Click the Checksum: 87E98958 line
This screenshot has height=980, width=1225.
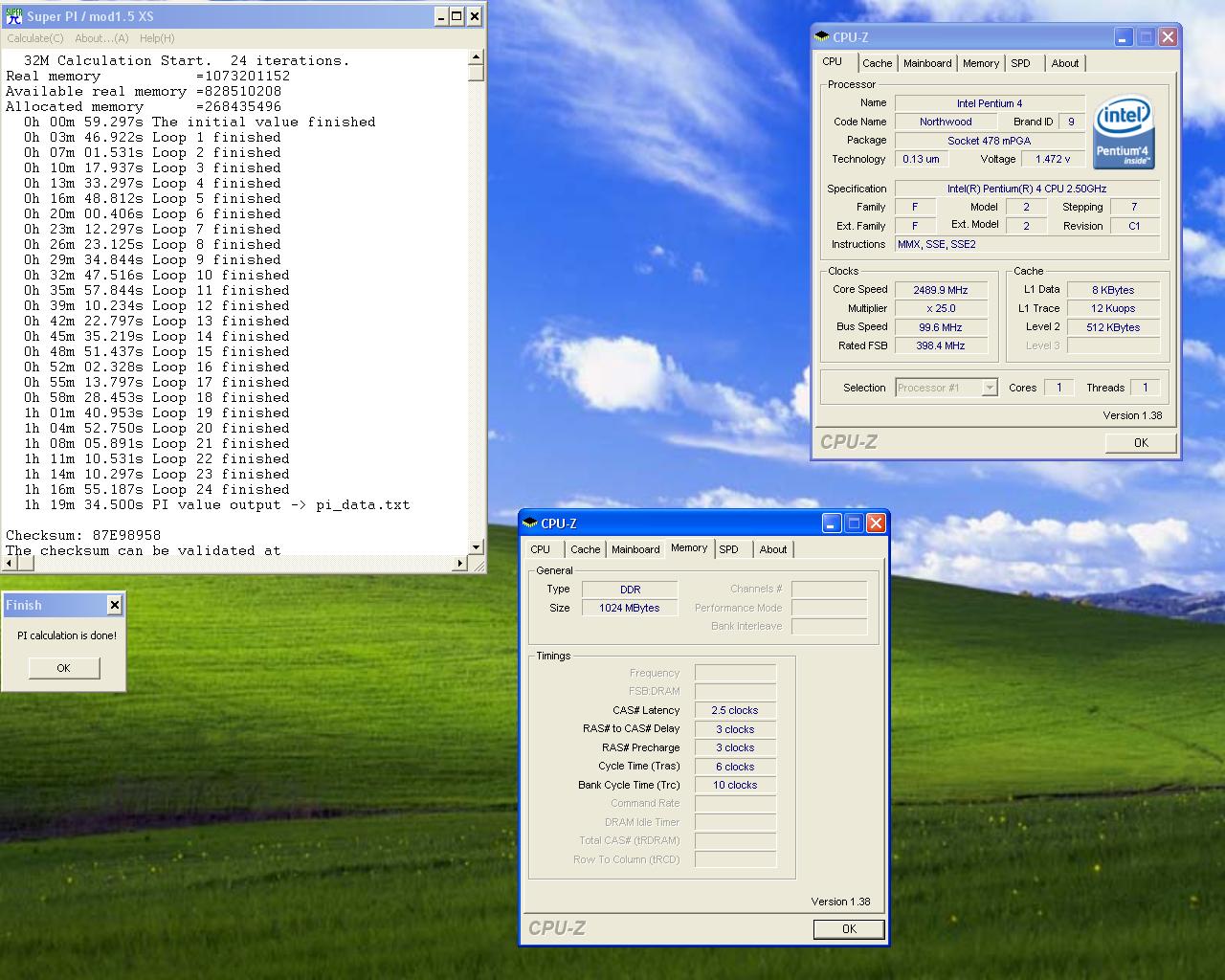coord(83,536)
